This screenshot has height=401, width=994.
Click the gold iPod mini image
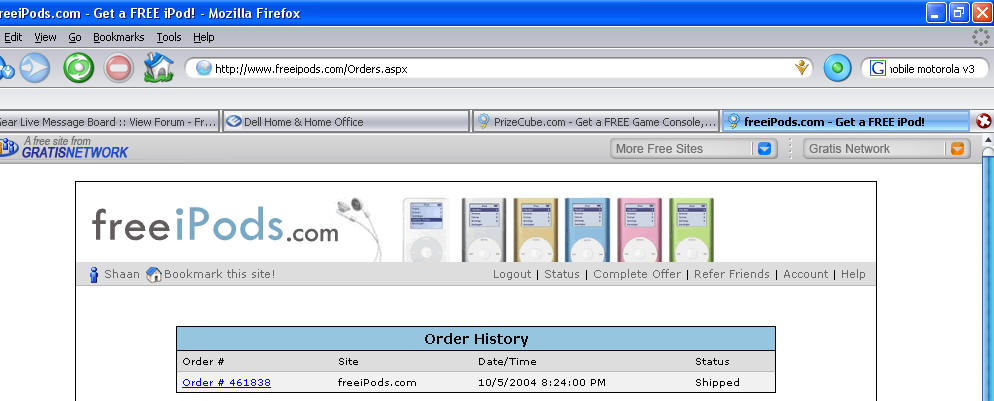point(536,229)
